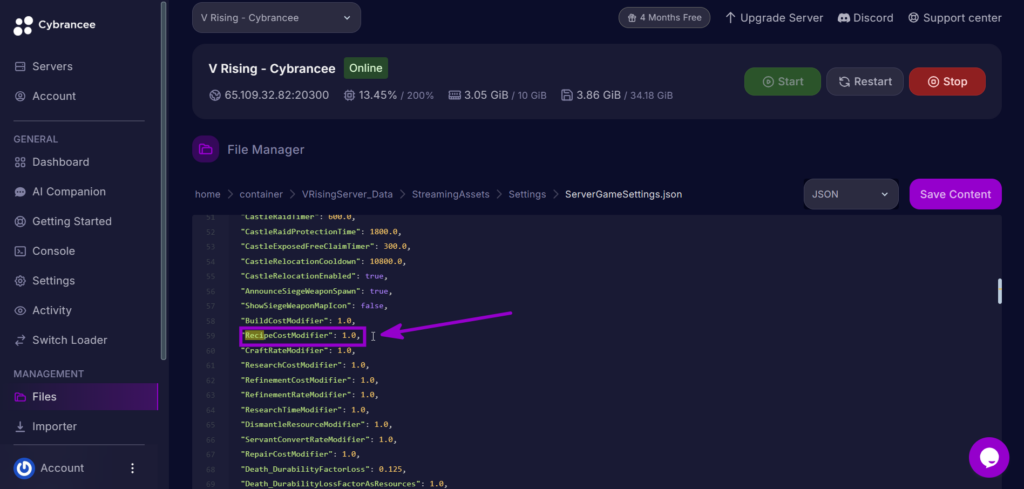1024x489 pixels.
Task: Open the JSON language dropdown
Action: click(851, 194)
